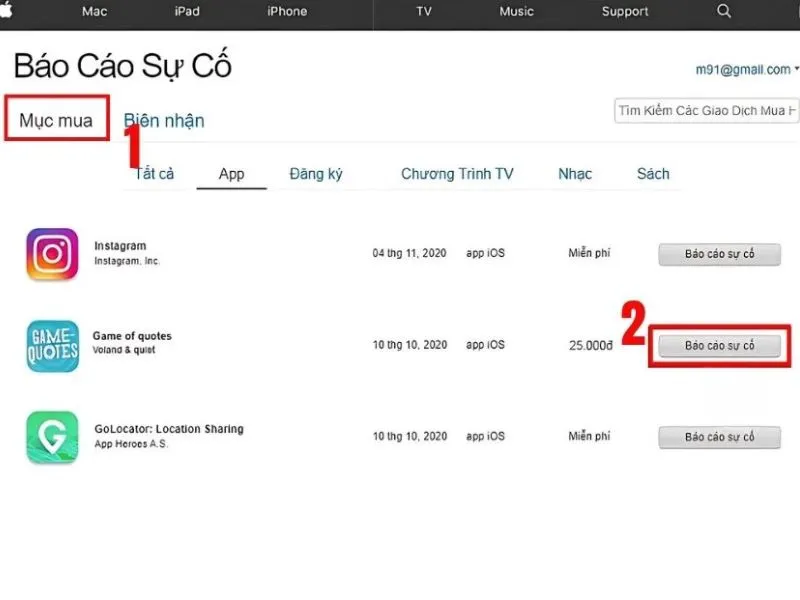The image size is (800, 600).
Task: Open the m91@gmail.com account dropdown
Action: (747, 69)
